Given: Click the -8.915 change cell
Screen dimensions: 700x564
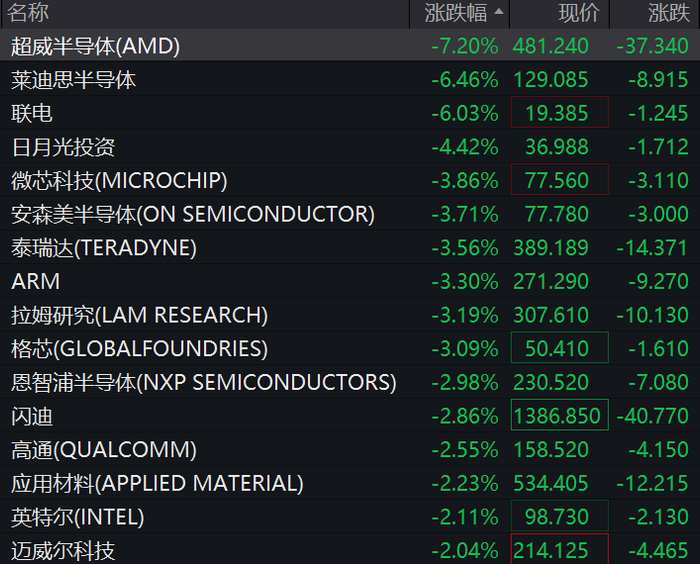Looking at the screenshot, I should (x=658, y=79).
